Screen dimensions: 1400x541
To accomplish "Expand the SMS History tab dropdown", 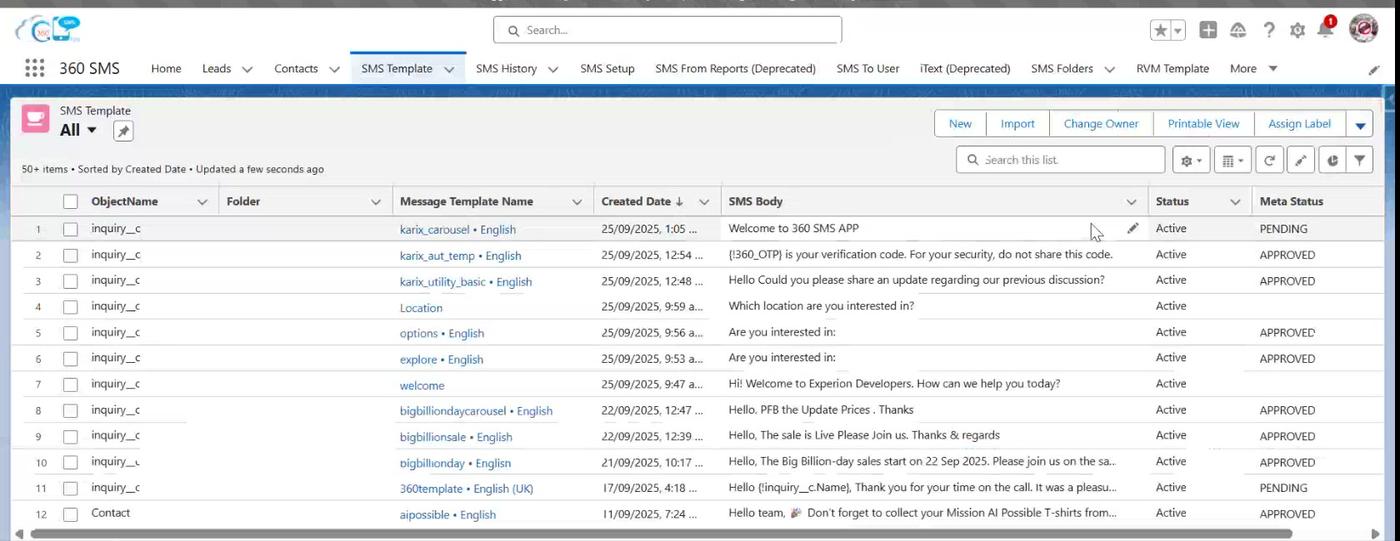I will coord(553,69).
